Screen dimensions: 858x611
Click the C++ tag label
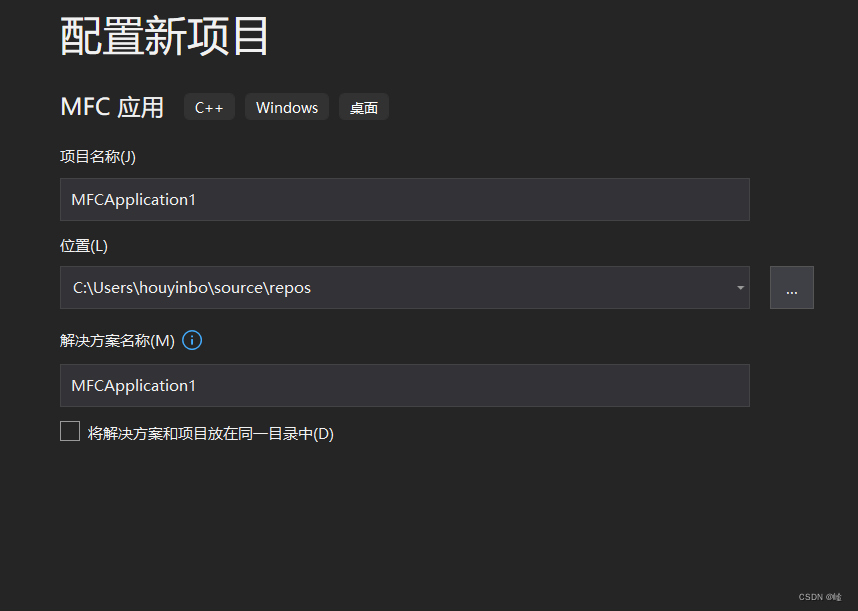point(208,107)
